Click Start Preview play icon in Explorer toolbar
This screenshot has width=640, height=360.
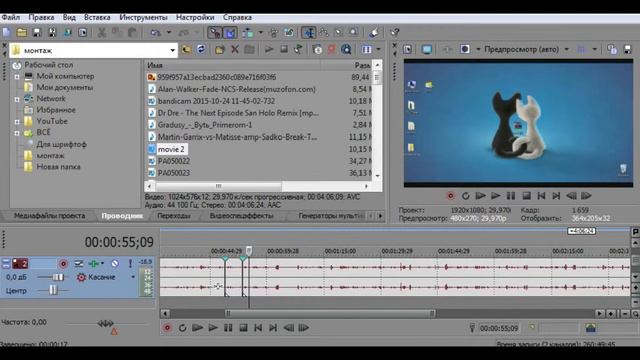269,50
